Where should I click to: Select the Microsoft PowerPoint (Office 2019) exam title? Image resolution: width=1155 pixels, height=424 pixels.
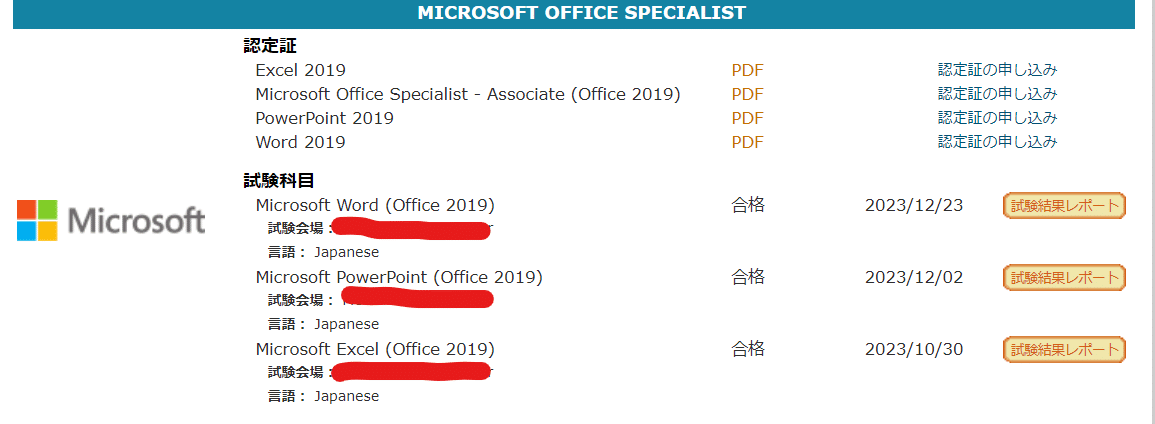(399, 277)
